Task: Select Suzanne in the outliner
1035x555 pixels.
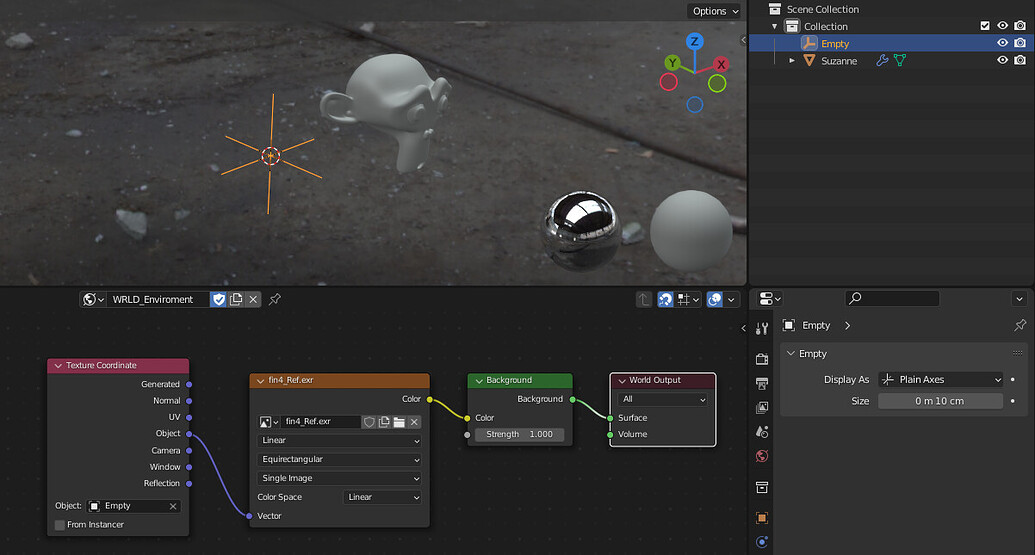Action: 839,61
